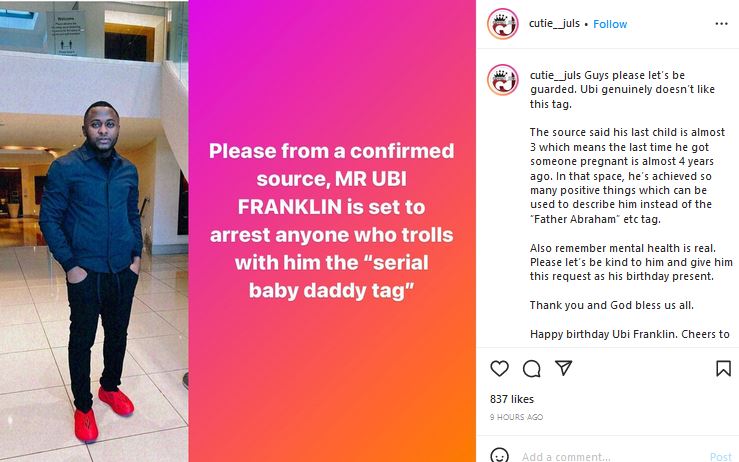739x462 pixels.
Task: Click the man's photo in the post
Action: click(94, 231)
